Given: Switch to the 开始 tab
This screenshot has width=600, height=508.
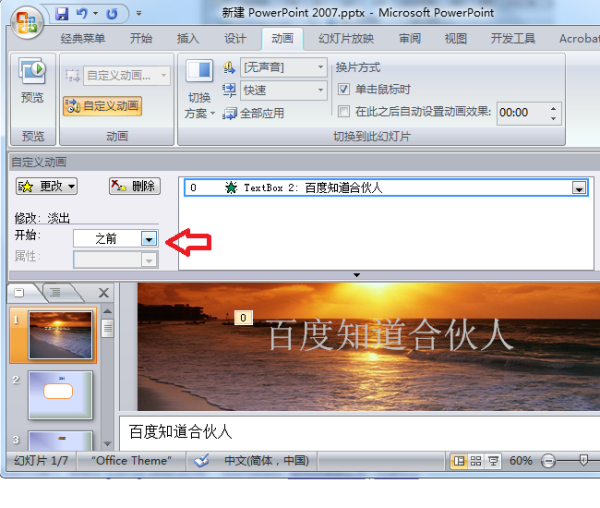Looking at the screenshot, I should 141,39.
